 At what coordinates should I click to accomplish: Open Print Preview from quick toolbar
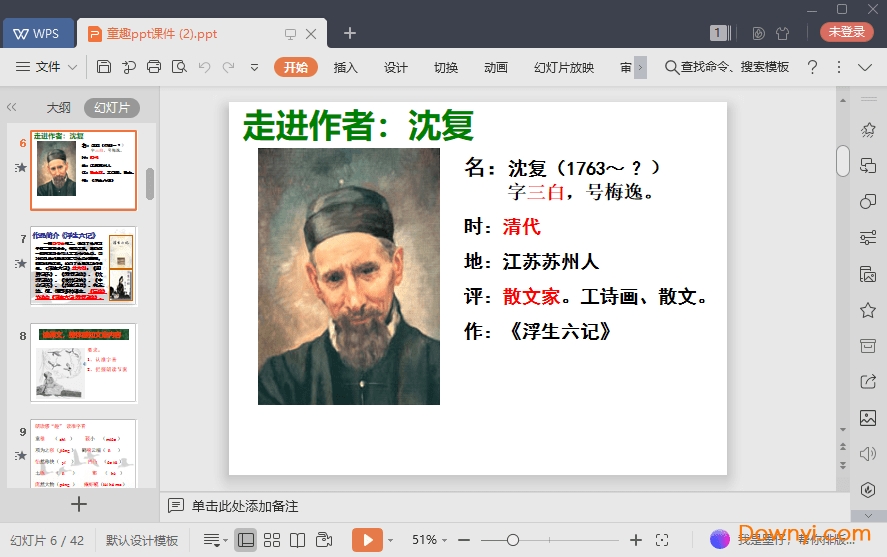tap(179, 67)
